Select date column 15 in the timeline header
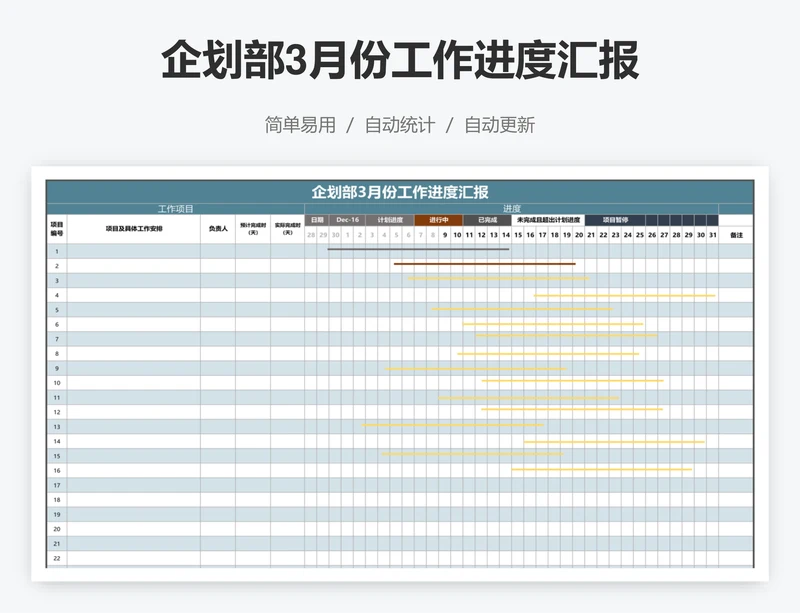The width and height of the screenshot is (800, 613). click(x=518, y=235)
